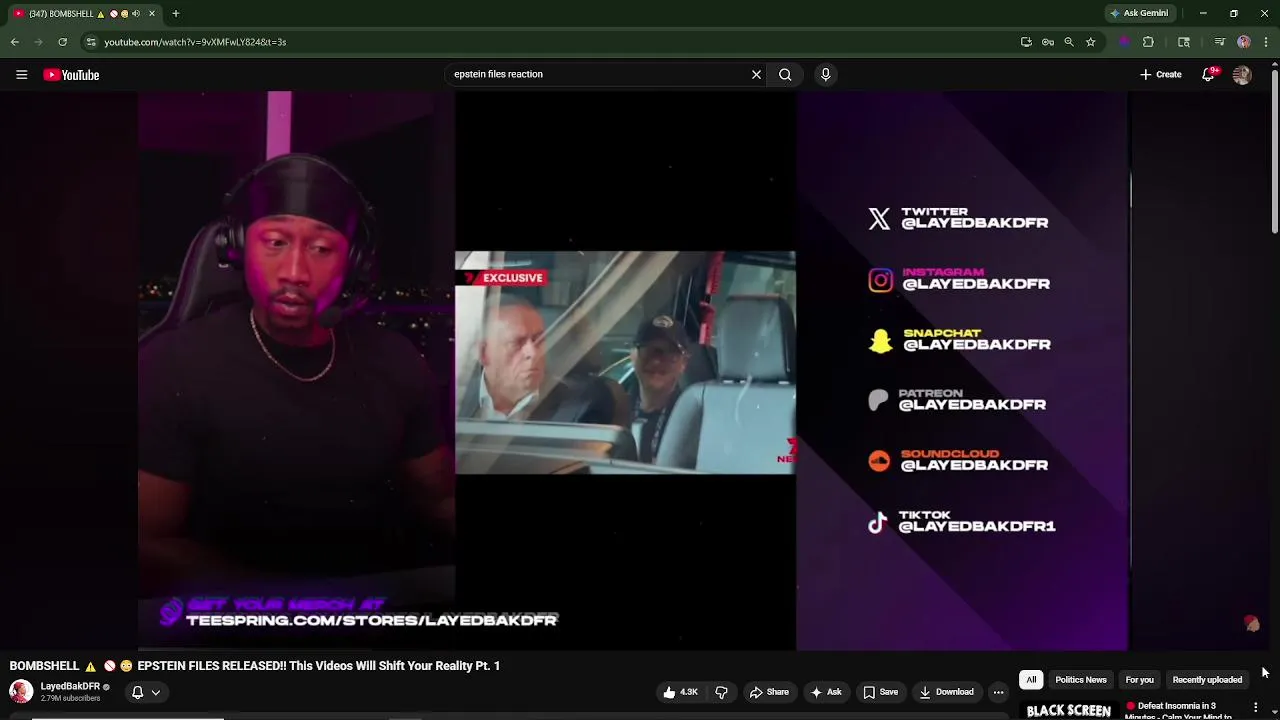The image size is (1280, 720).
Task: Open the purple circle extension
Action: (1125, 42)
